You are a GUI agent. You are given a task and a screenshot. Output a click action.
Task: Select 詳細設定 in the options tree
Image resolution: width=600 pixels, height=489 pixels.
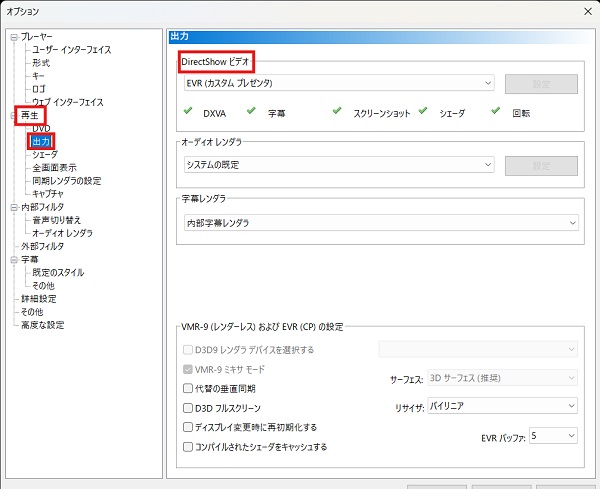click(x=39, y=298)
